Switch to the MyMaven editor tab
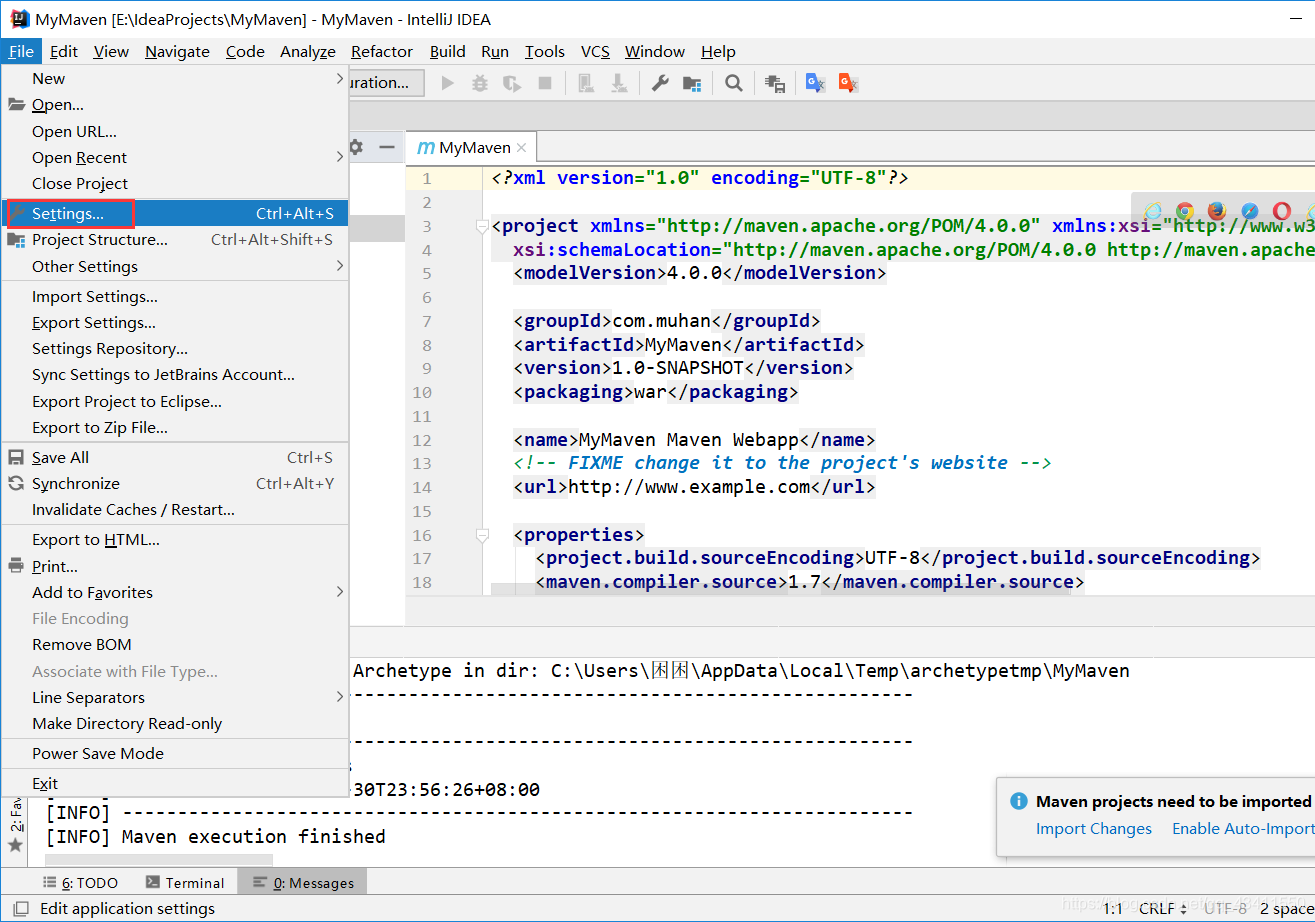Image resolution: width=1315 pixels, height=922 pixels. [470, 148]
